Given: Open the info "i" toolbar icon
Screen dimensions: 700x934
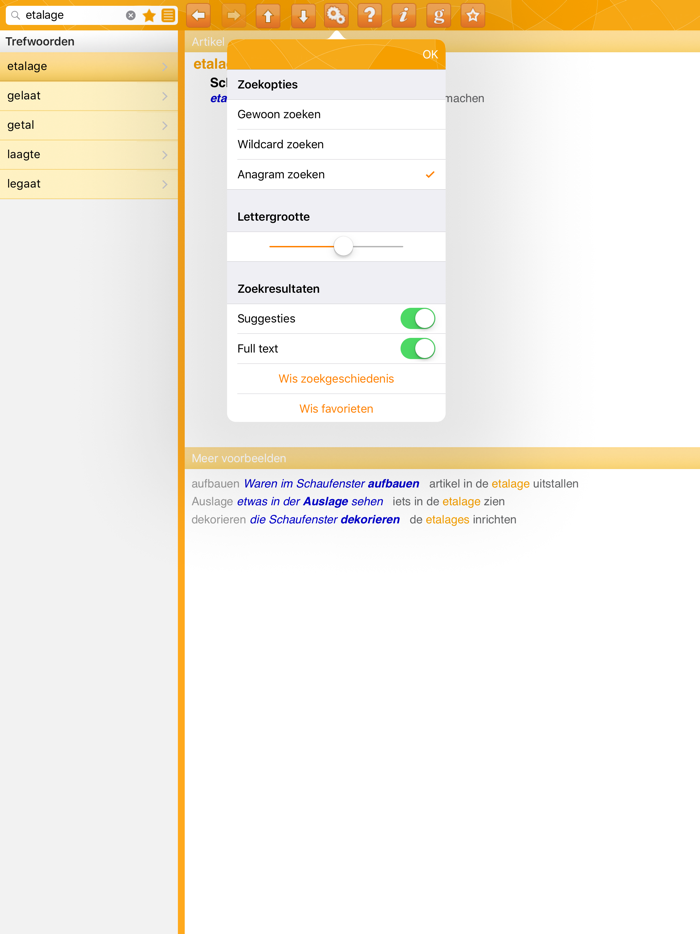Looking at the screenshot, I should (404, 16).
